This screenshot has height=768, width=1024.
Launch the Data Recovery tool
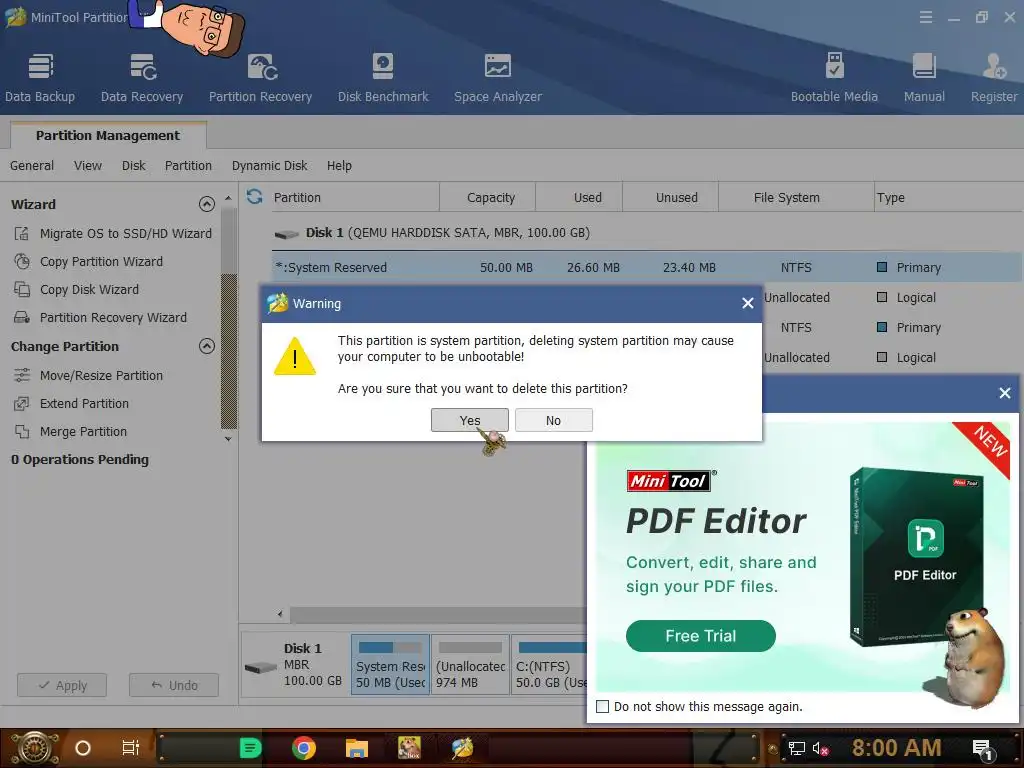pyautogui.click(x=142, y=78)
